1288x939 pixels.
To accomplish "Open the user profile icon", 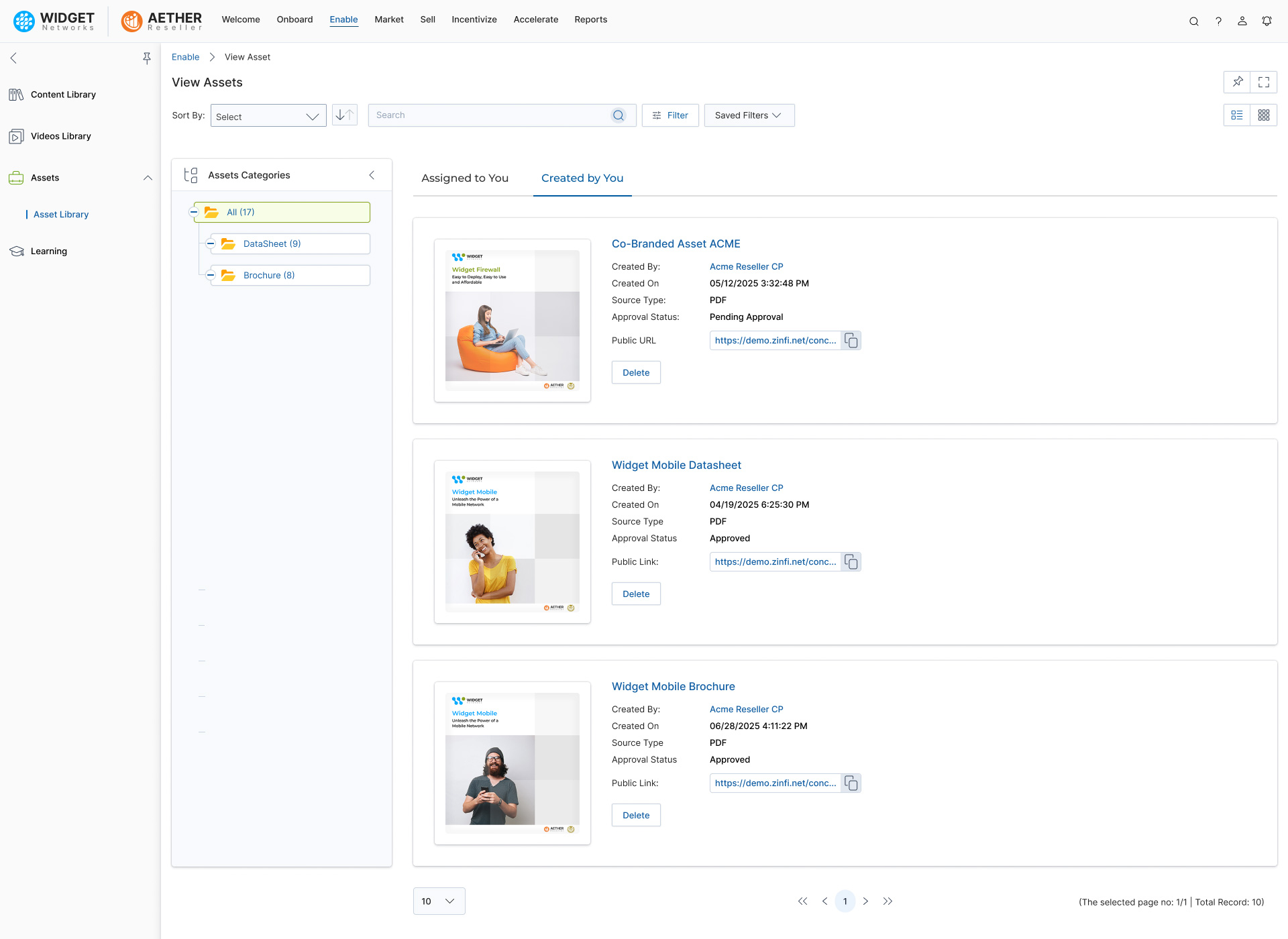I will coord(1242,21).
